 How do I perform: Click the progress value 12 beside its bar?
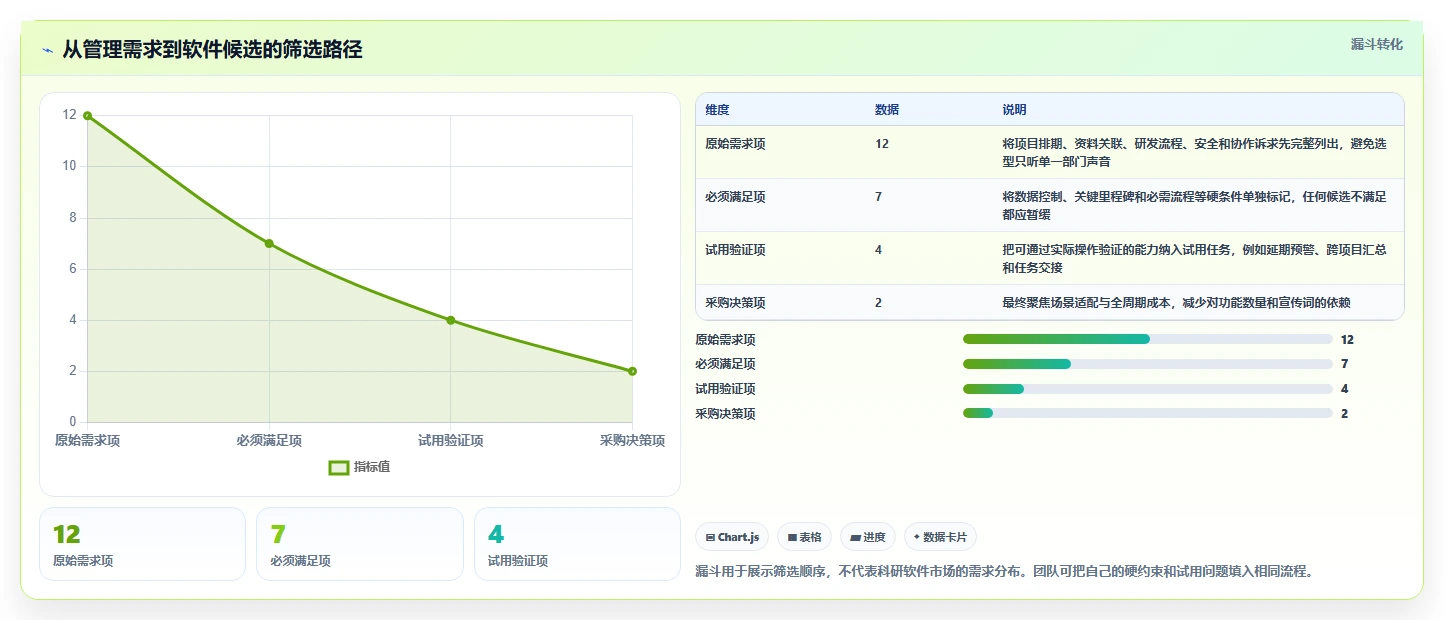1347,340
